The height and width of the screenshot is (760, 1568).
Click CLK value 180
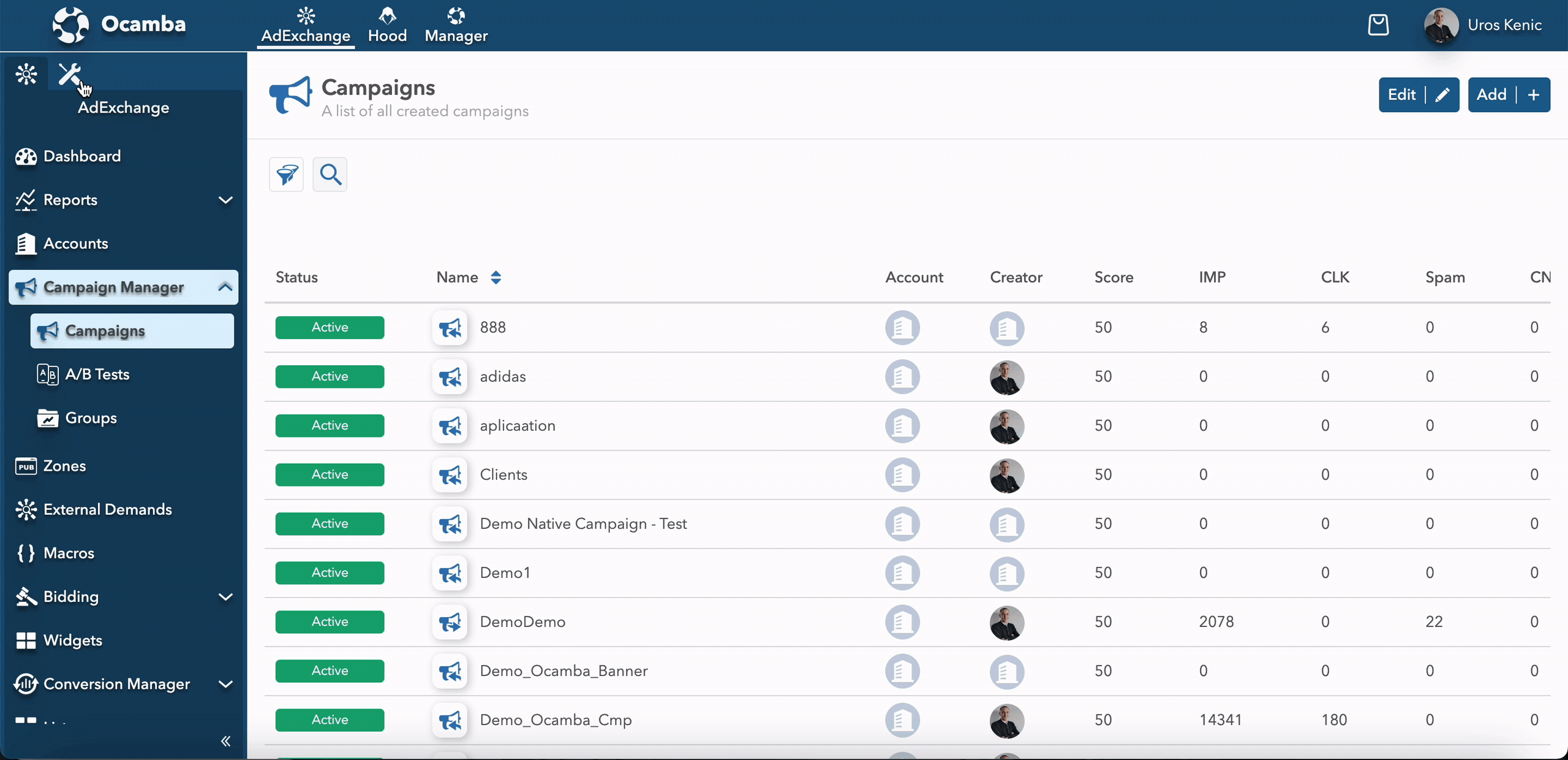pos(1334,720)
